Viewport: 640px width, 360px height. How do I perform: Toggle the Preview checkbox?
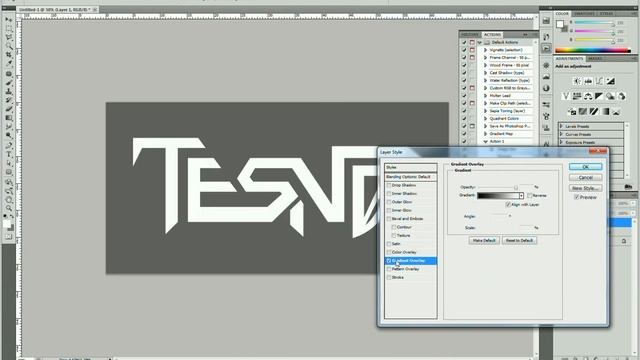tap(577, 197)
